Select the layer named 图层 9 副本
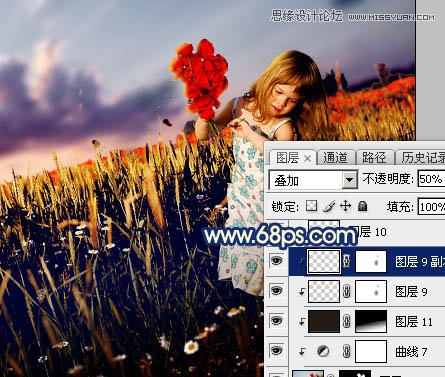 [x=420, y=262]
